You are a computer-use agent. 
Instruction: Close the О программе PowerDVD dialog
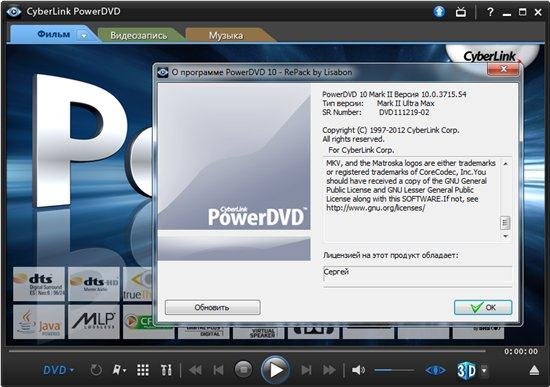[503, 69]
